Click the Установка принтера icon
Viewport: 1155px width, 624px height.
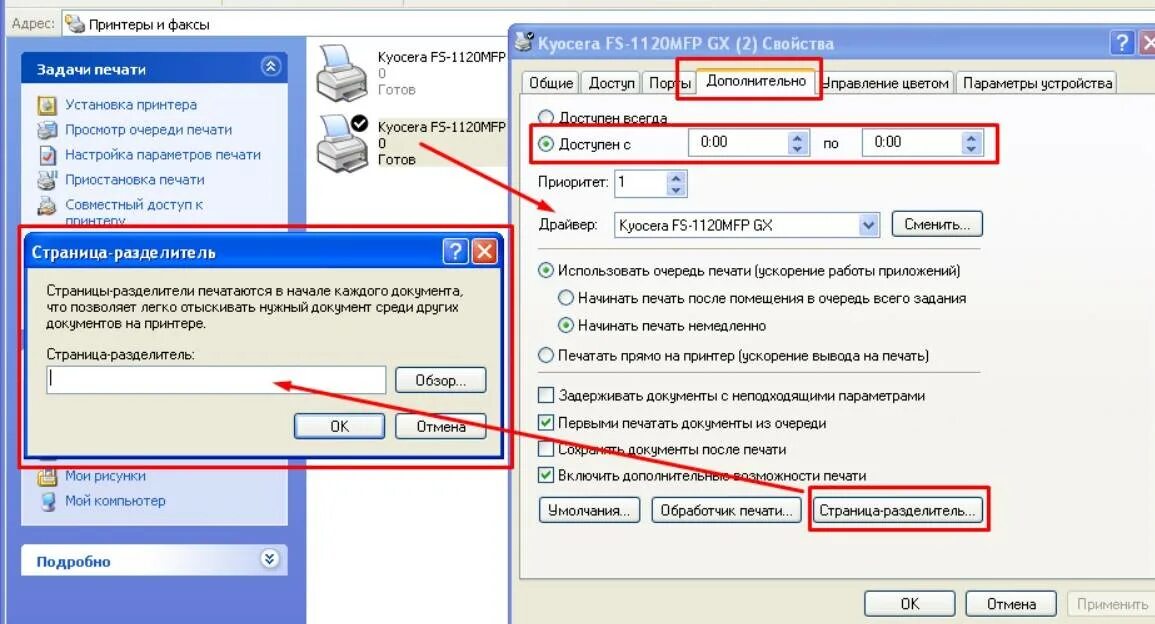click(x=47, y=105)
